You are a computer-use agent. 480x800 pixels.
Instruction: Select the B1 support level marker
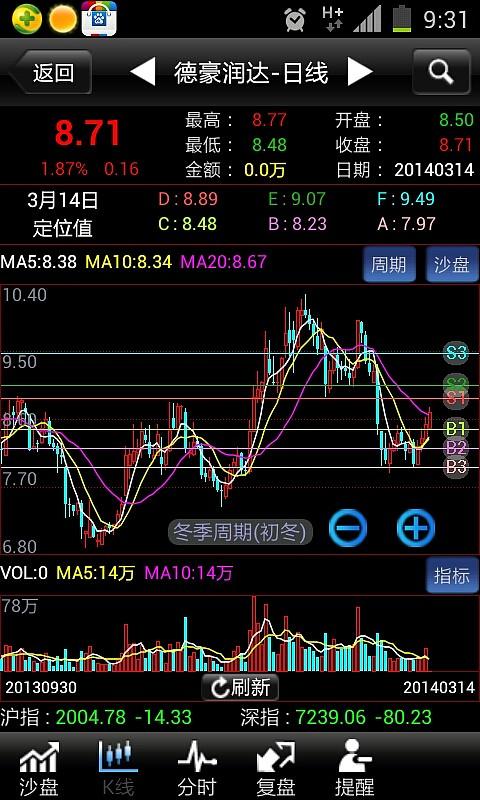[456, 429]
